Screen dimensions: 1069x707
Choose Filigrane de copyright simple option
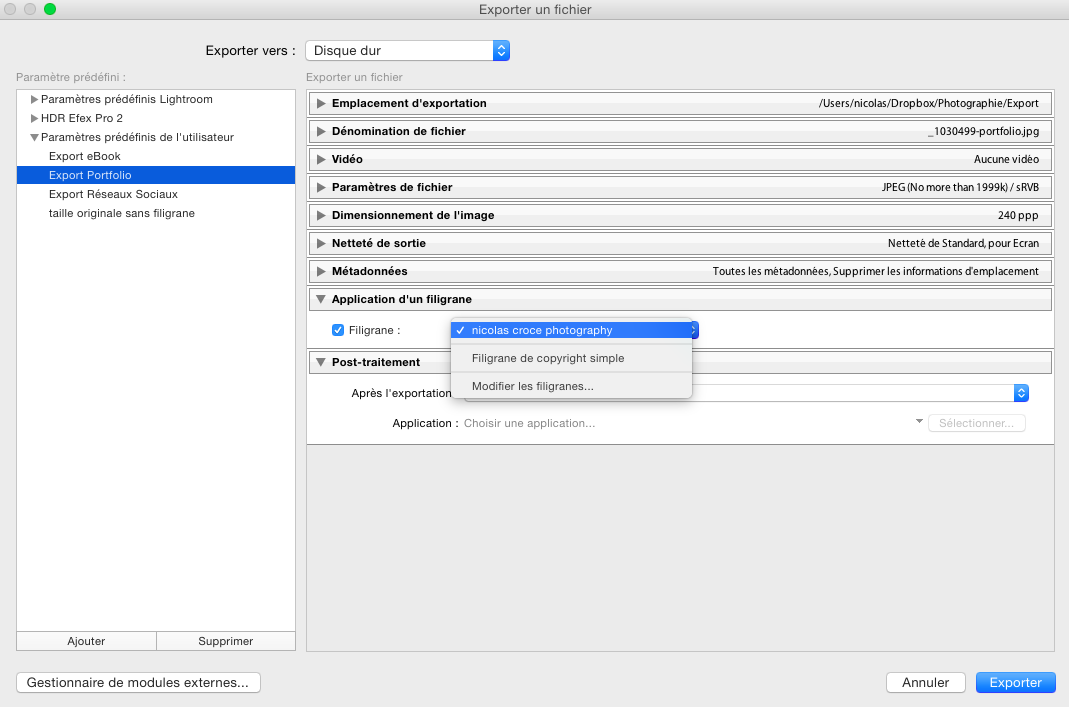(547, 358)
